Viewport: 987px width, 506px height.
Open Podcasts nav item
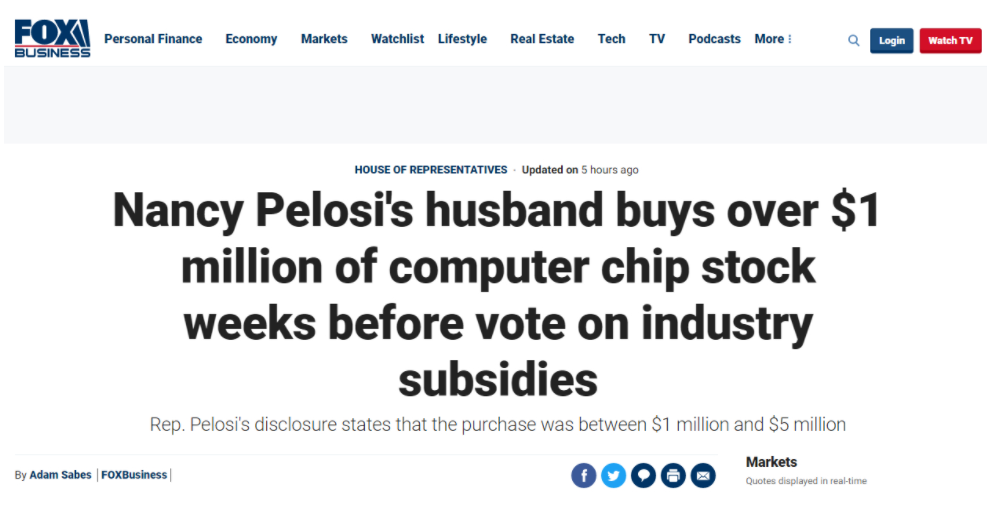(x=714, y=39)
